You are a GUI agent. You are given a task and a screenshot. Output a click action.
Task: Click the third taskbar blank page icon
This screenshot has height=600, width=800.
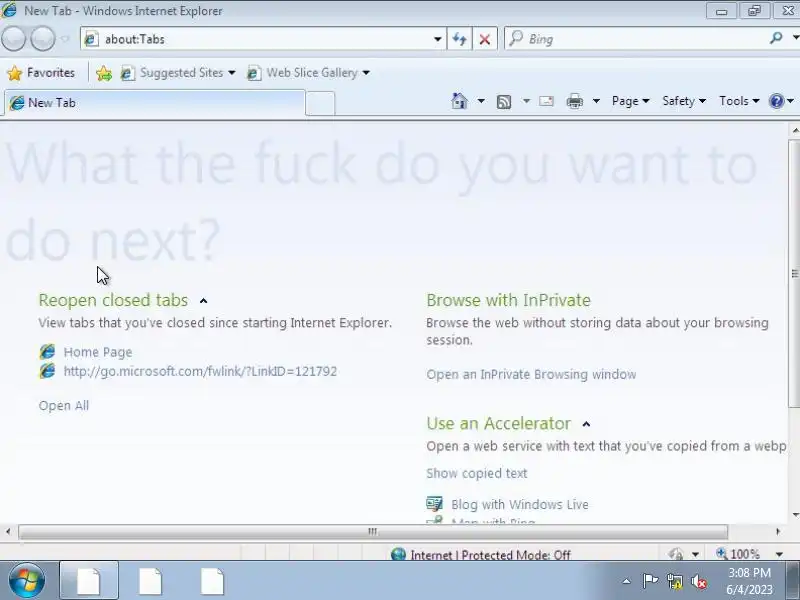pyautogui.click(x=212, y=581)
